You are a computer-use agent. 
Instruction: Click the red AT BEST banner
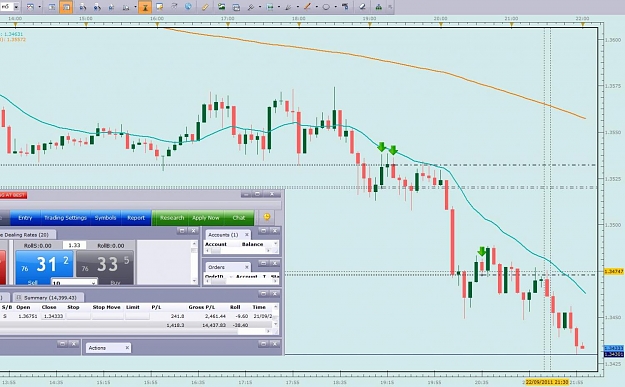click(13, 195)
